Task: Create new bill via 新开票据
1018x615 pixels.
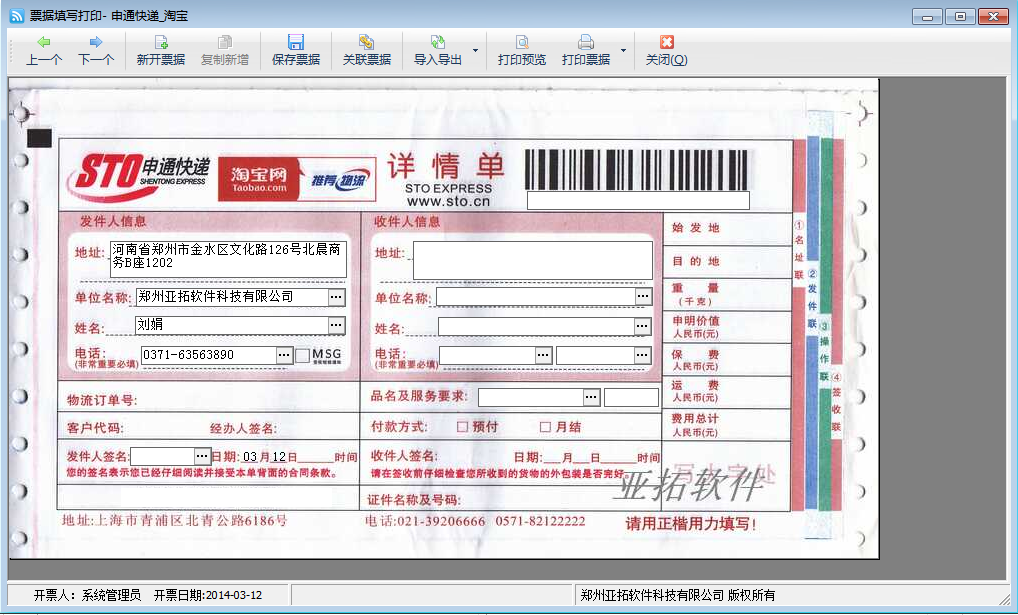Action: pyautogui.click(x=160, y=51)
